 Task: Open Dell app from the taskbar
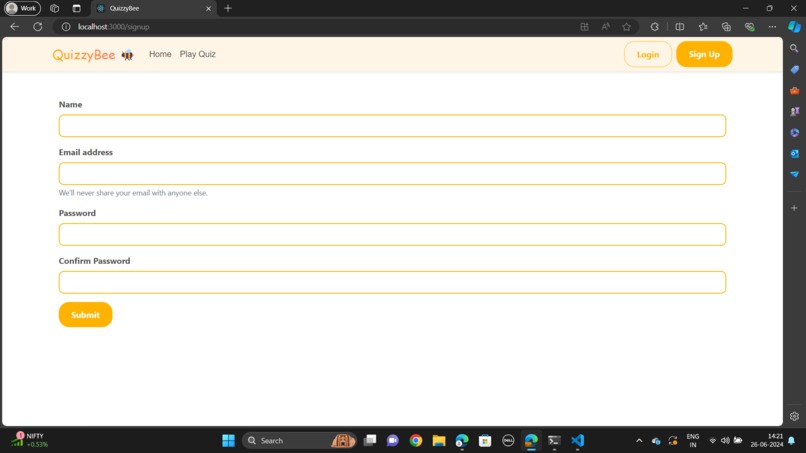(508, 441)
